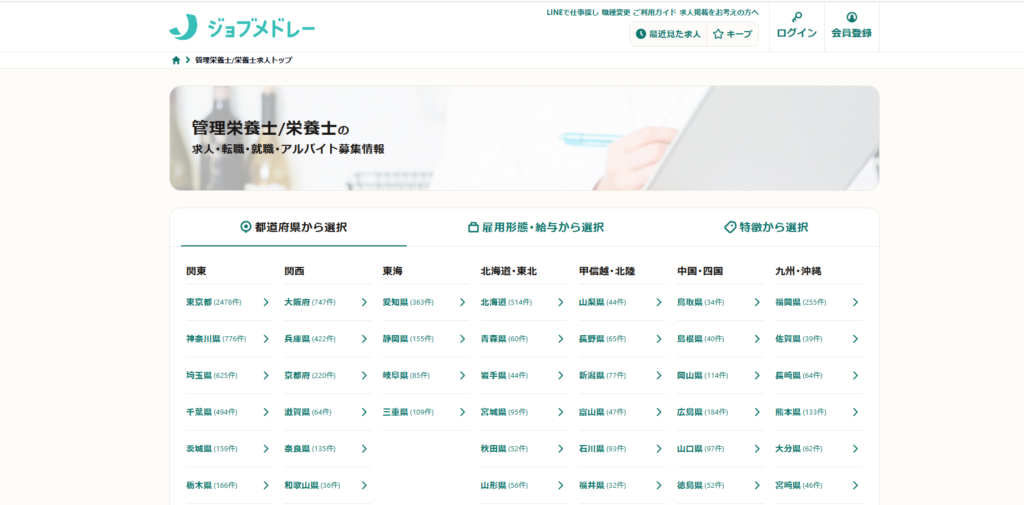
Task: Click the chevron beside 宮城県
Action: 561,412
